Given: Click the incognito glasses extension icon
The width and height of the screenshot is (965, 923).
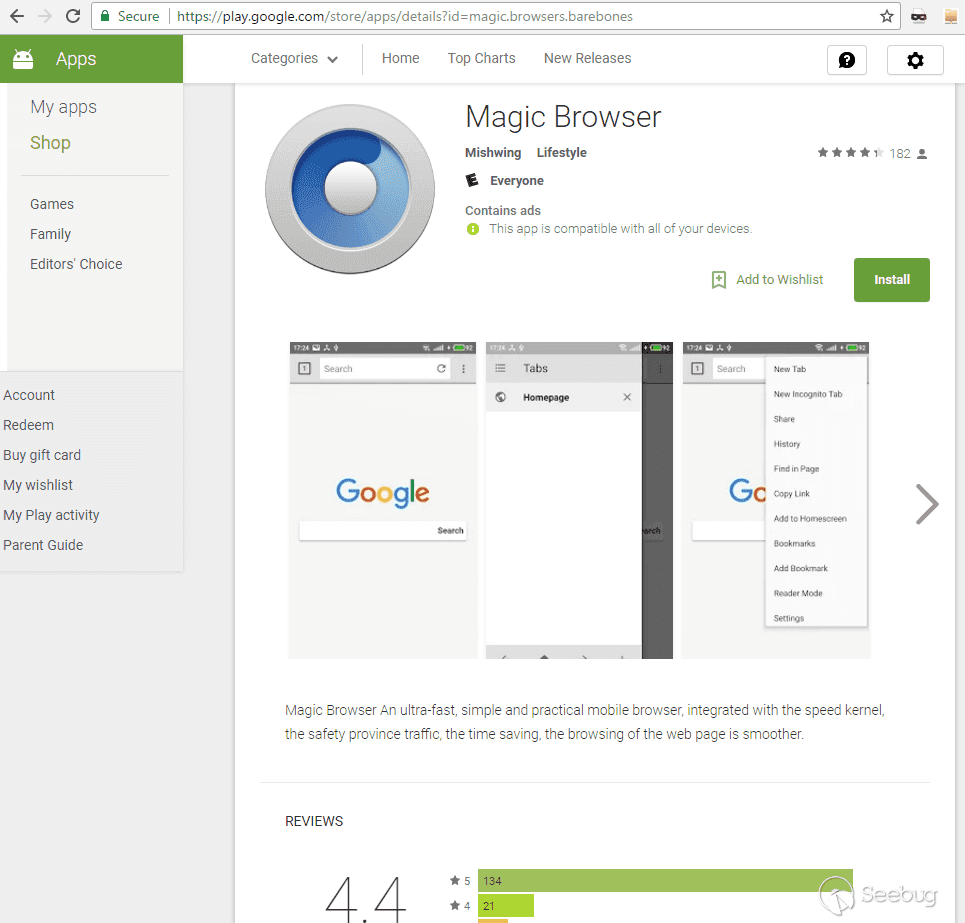Looking at the screenshot, I should (918, 17).
